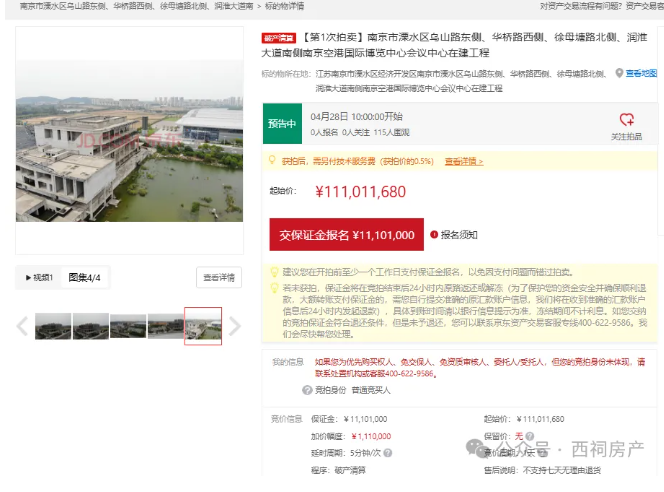Click the red exclamation icon beside 报名须知
Screen dimensions: 664x492
point(434,235)
